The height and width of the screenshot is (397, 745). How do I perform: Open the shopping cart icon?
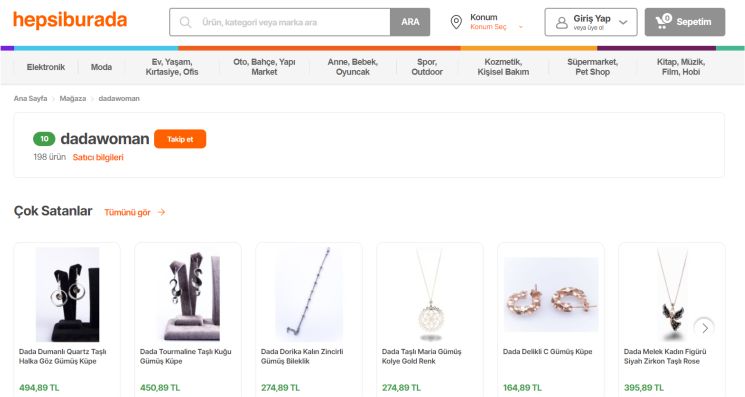tap(663, 21)
